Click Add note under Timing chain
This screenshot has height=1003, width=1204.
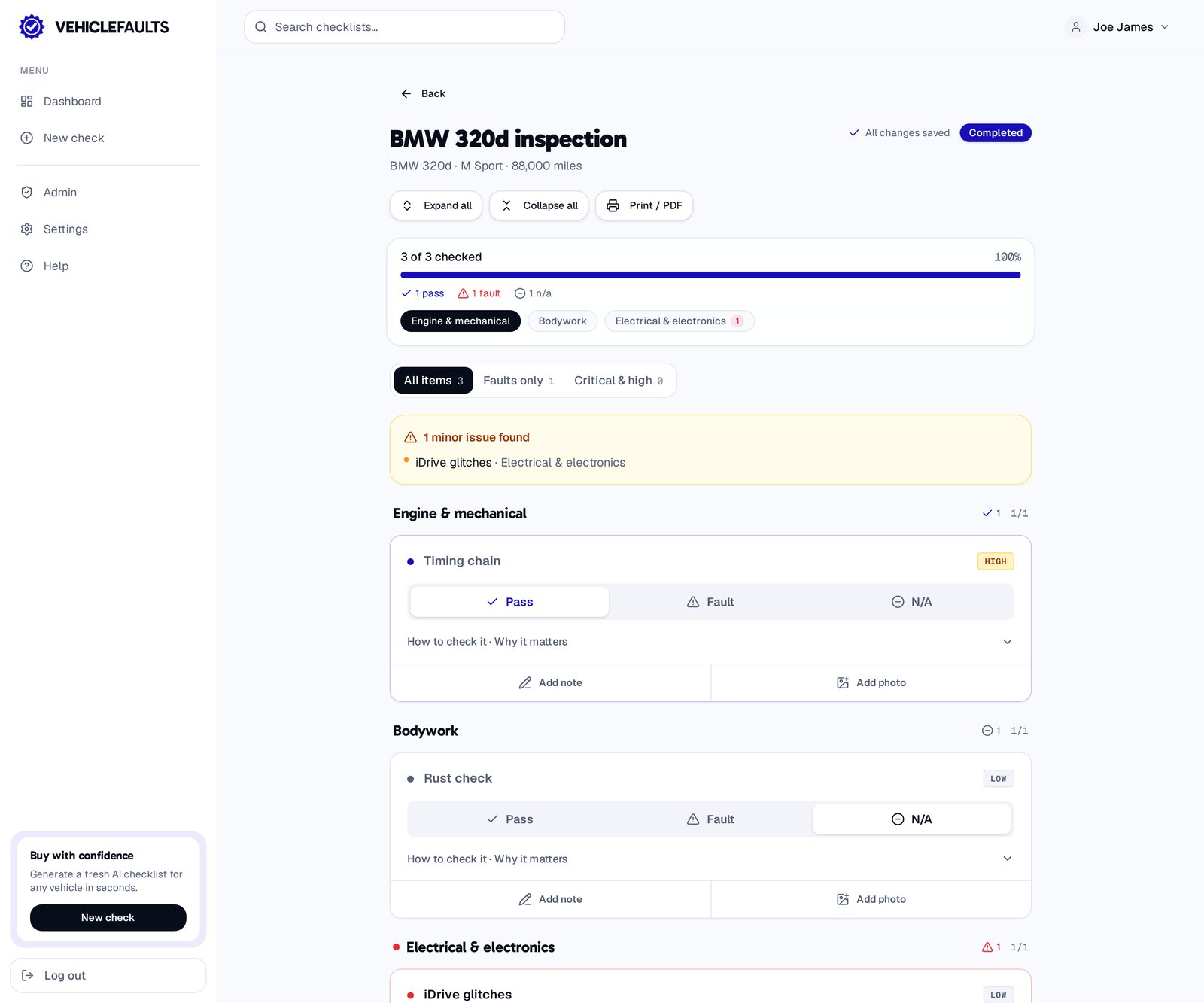(550, 683)
